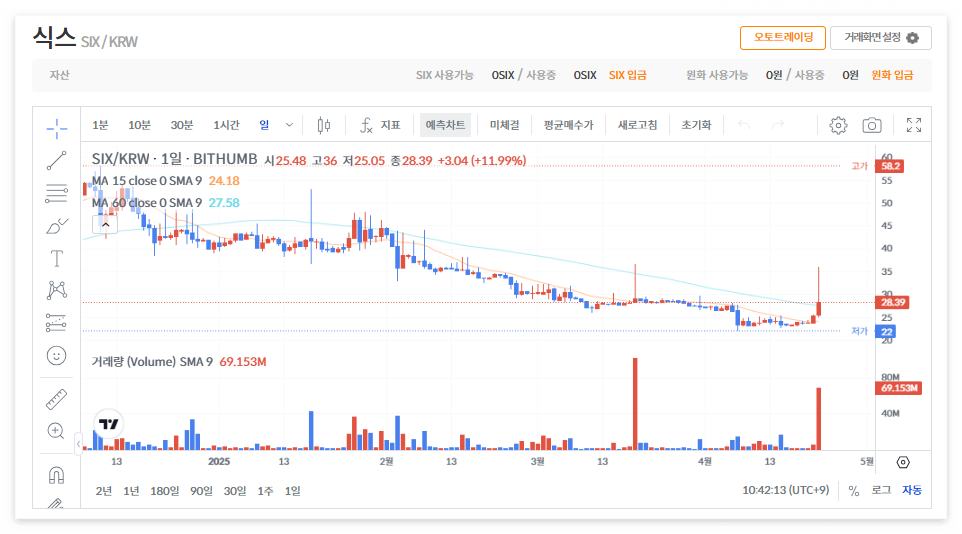Select the 30분 interval

pos(182,125)
